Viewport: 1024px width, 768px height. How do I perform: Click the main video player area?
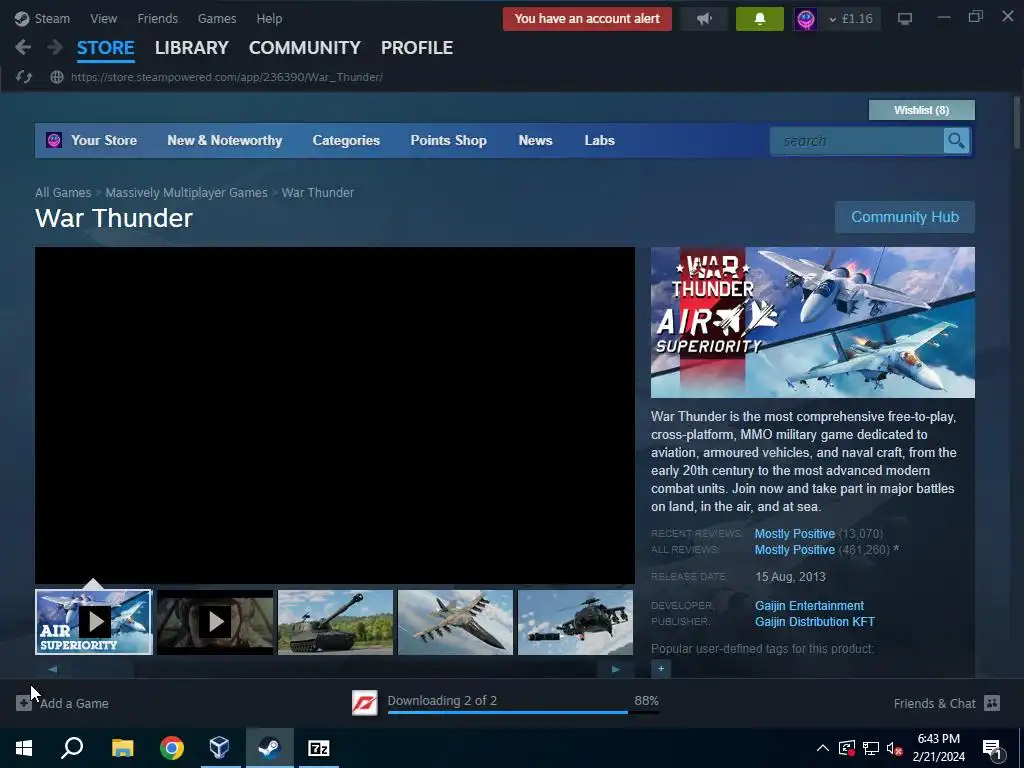334,415
